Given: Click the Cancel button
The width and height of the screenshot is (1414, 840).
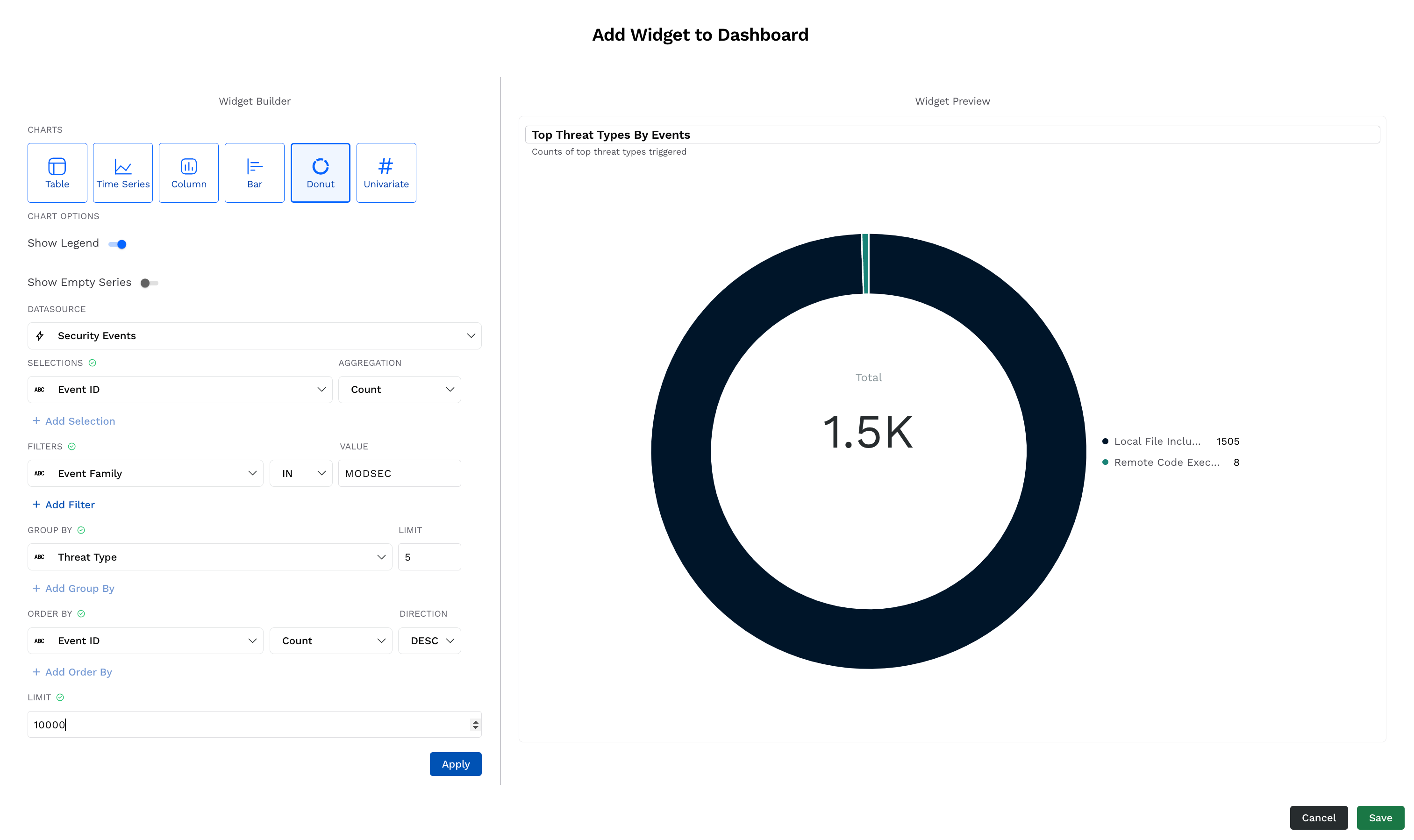Looking at the screenshot, I should coord(1318,818).
